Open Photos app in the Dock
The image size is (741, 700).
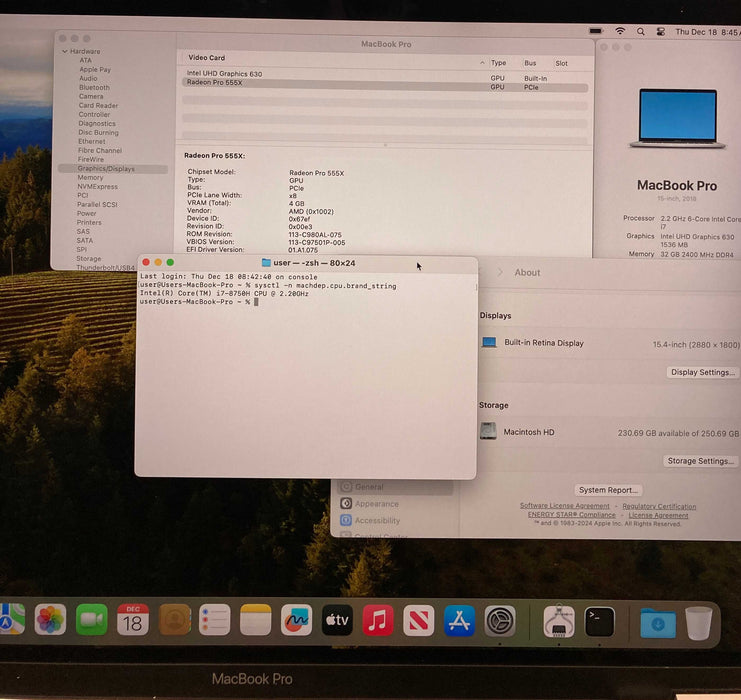pyautogui.click(x=51, y=619)
